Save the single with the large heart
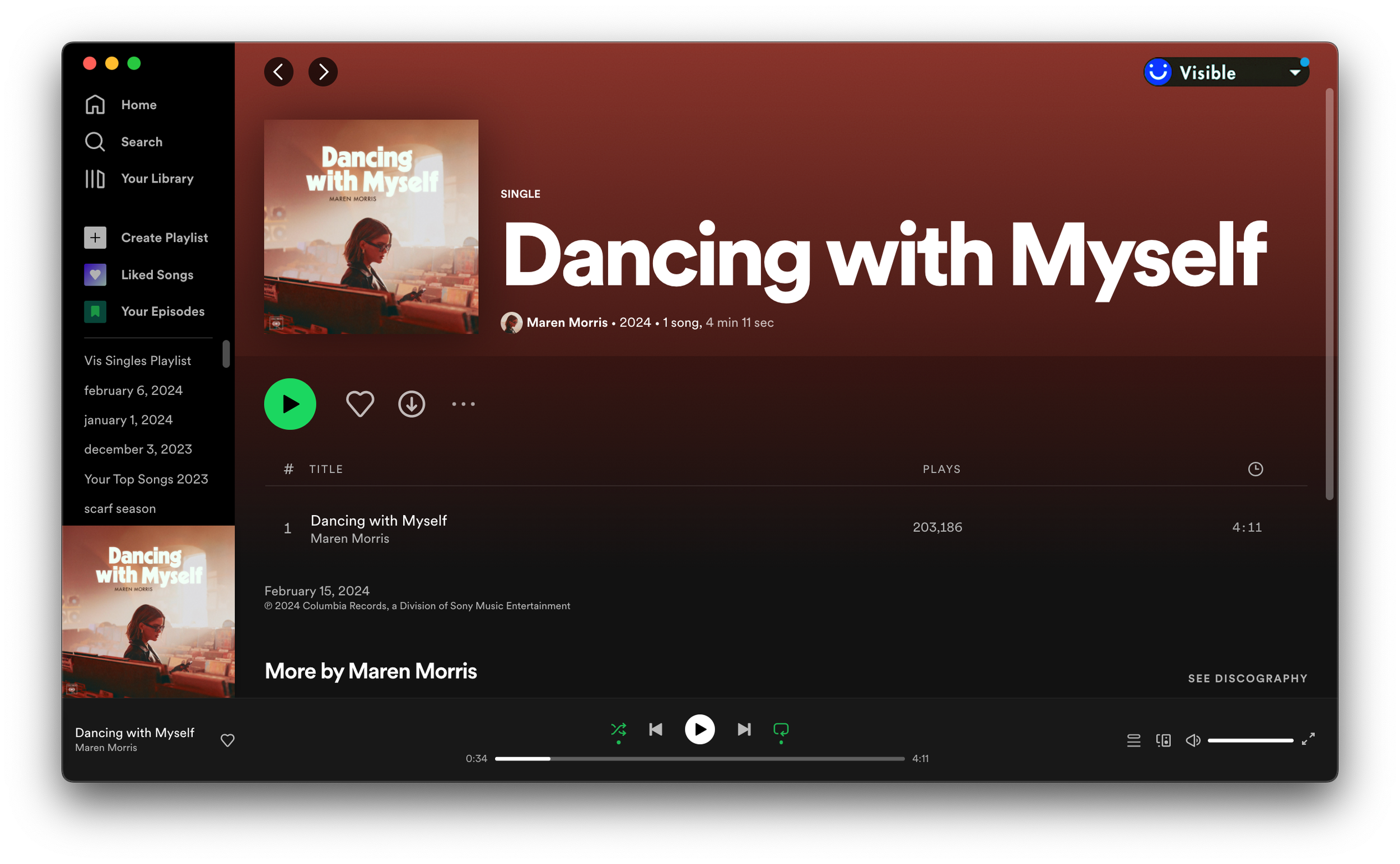 [360, 404]
